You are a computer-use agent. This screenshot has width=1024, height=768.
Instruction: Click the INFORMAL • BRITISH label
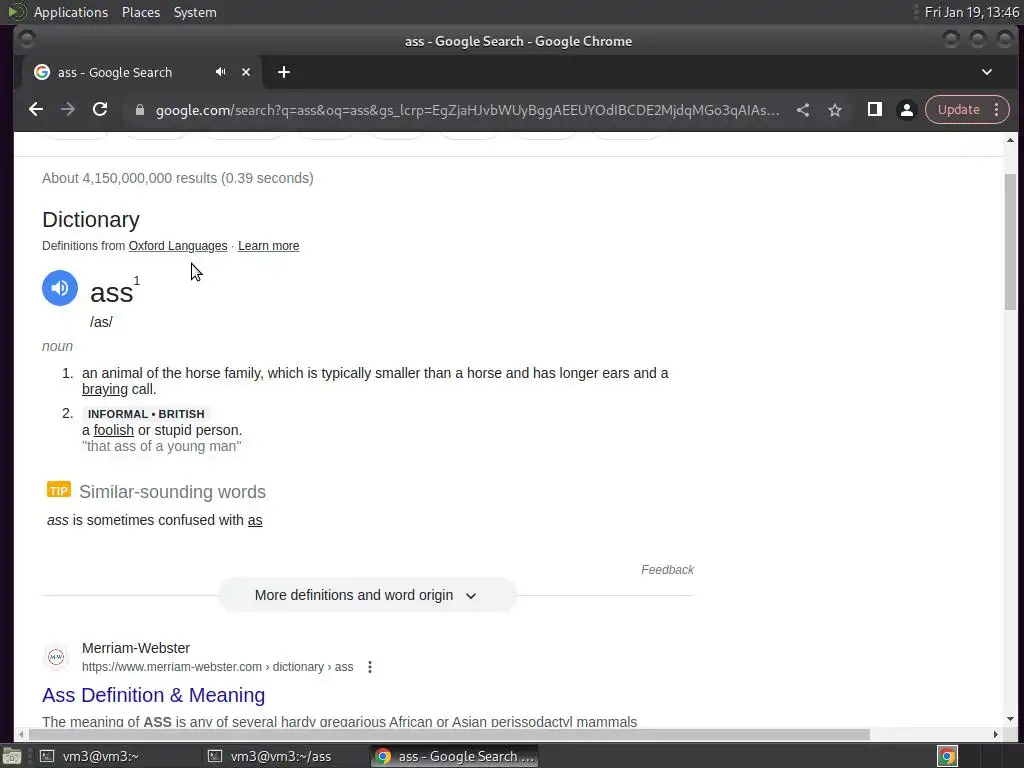tap(146, 414)
